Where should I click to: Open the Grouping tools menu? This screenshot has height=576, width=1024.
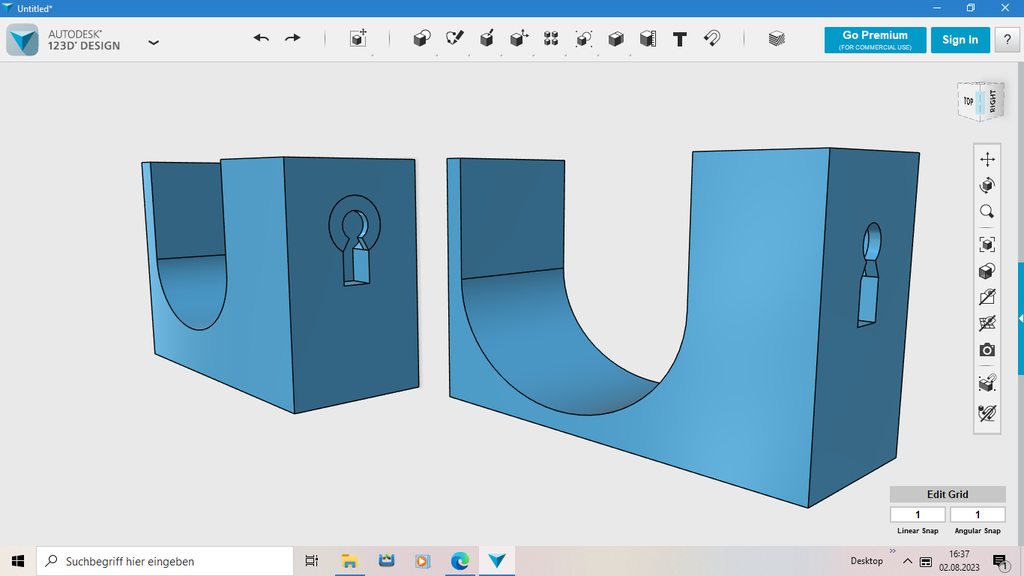tap(583, 39)
